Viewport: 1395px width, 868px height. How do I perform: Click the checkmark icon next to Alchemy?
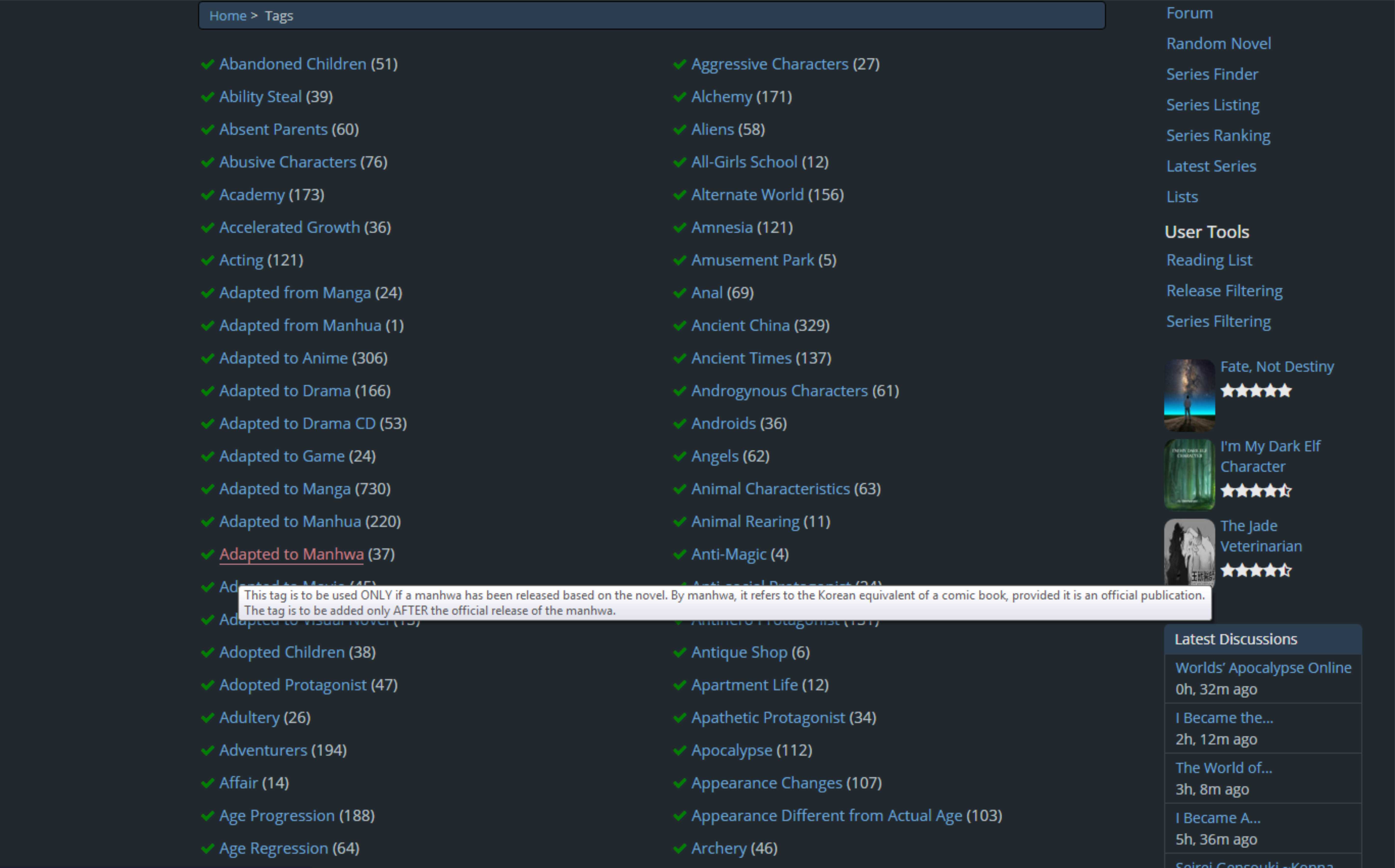tap(679, 97)
